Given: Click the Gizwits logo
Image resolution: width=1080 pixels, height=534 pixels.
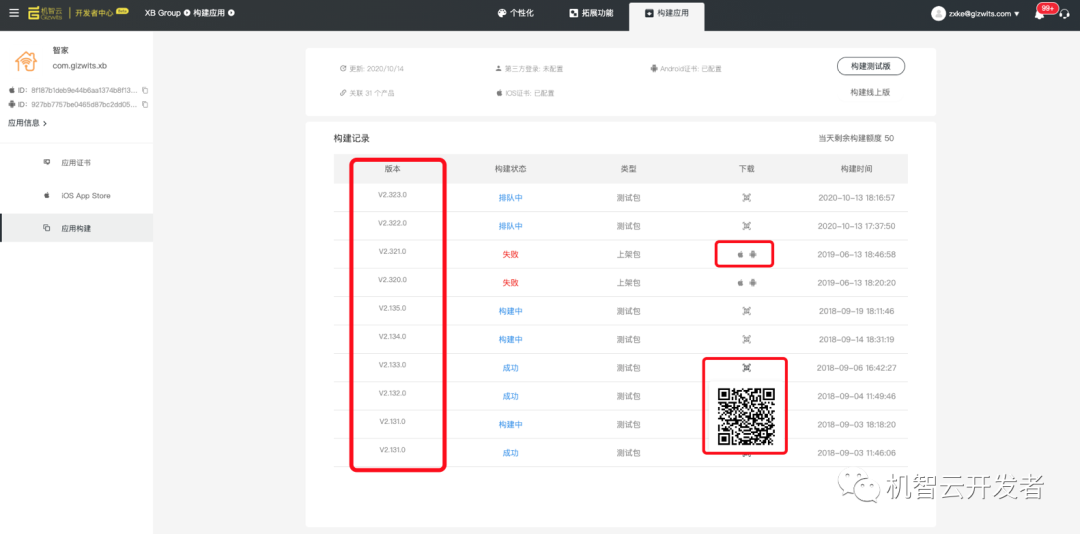Looking at the screenshot, I should pos(45,13).
